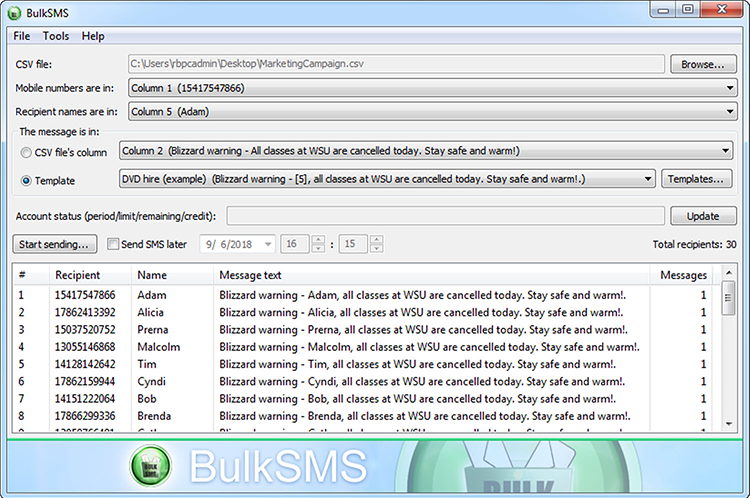Open the DVD hire template dropdown
The width and height of the screenshot is (750, 498).
(x=648, y=179)
